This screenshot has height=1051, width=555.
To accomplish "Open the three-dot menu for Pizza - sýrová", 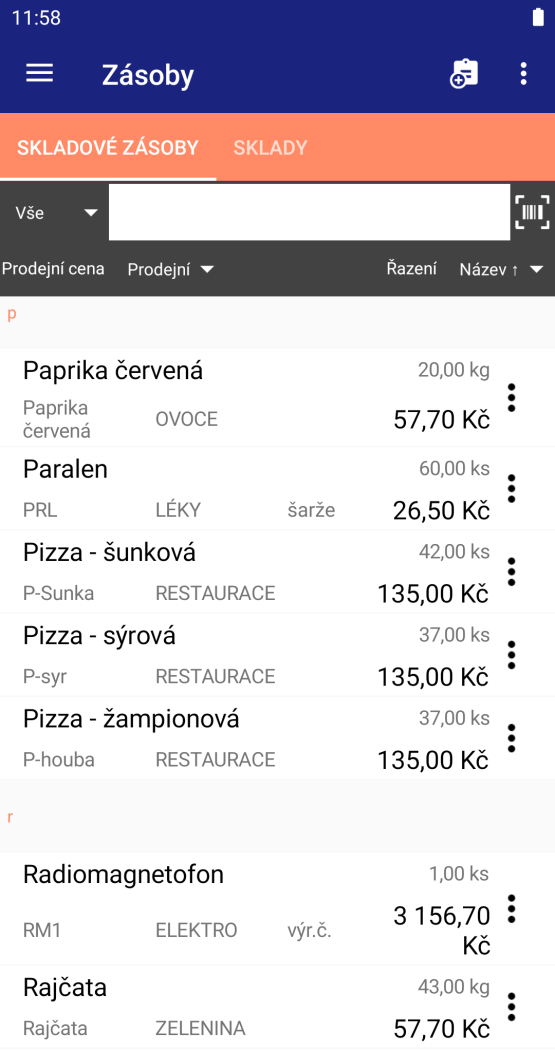I will click(x=511, y=655).
